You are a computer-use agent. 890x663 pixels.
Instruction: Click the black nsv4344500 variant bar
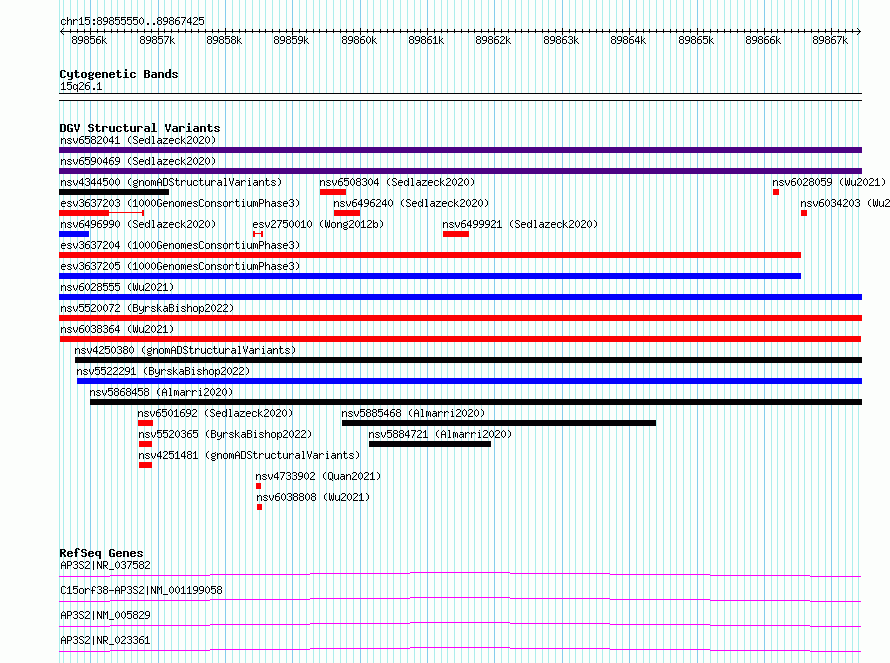pyautogui.click(x=114, y=192)
